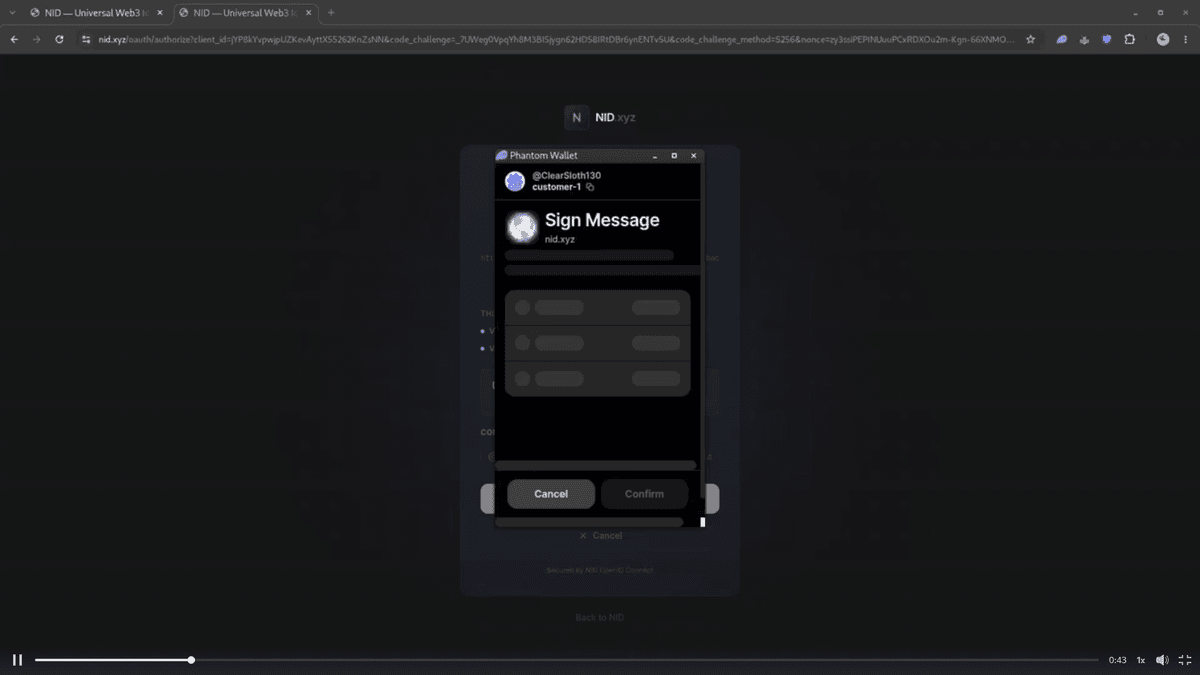
Task: Close the second NID browser tab
Action: point(309,13)
